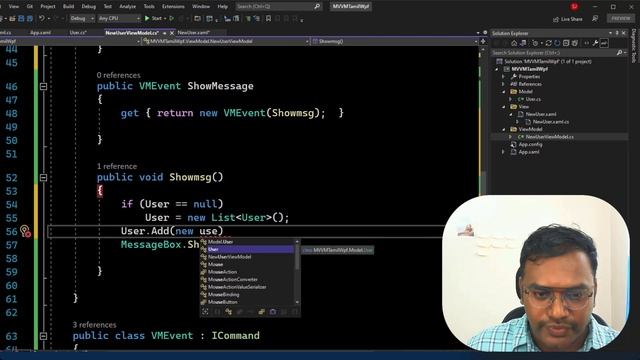
Task: Click the Undo arrow in the toolbar
Action: (41, 18)
